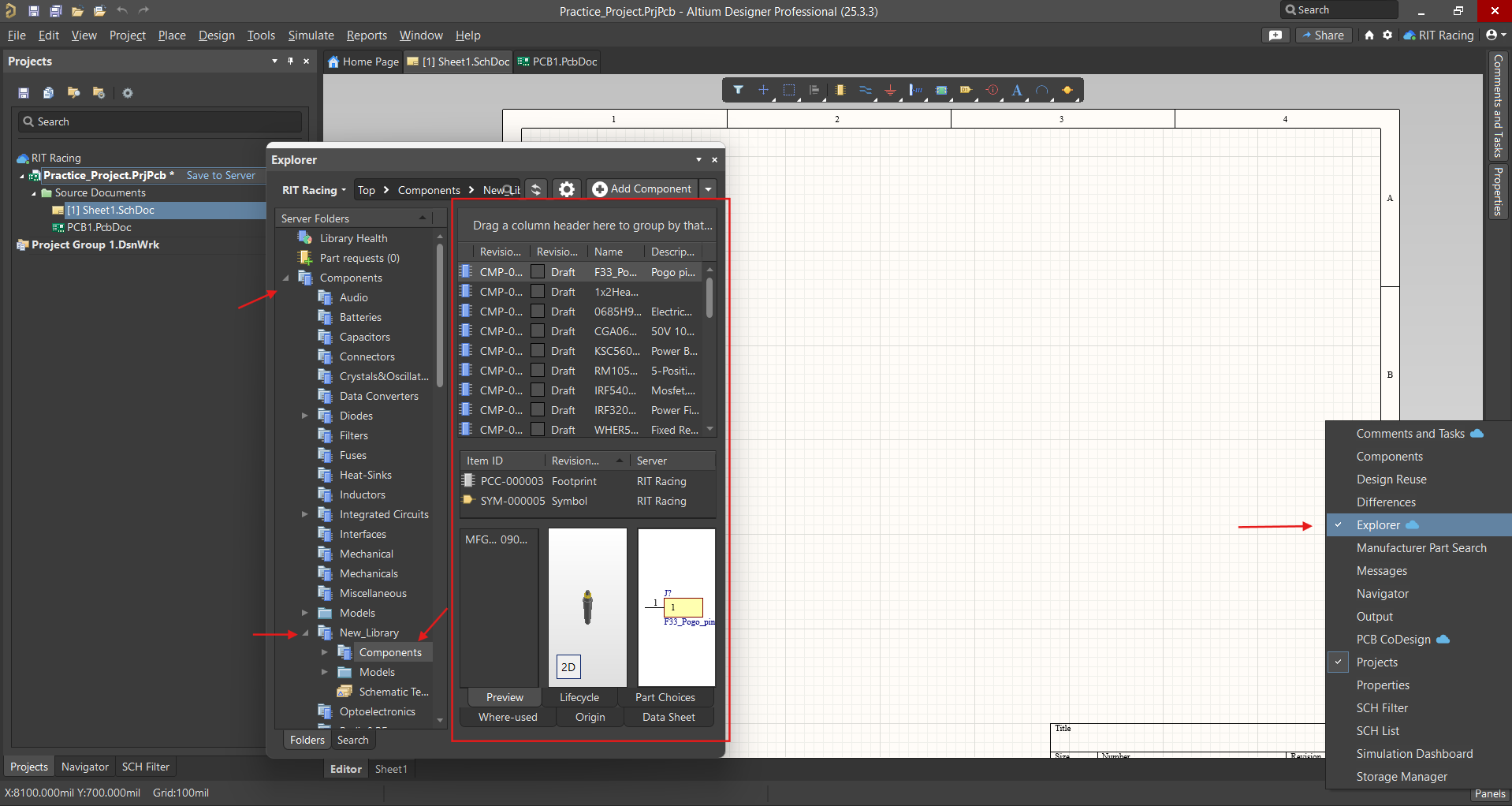Place a GND power port
The width and height of the screenshot is (1512, 806).
point(891,90)
